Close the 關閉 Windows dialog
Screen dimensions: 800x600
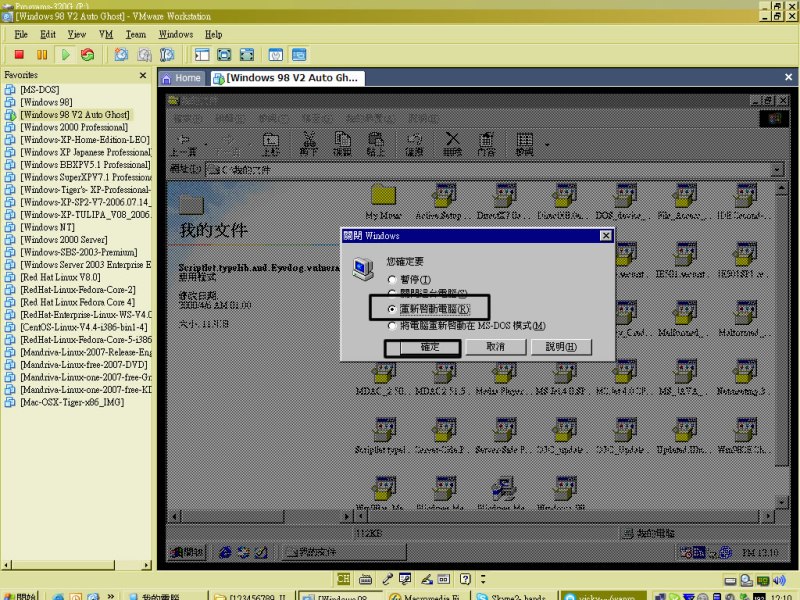606,236
